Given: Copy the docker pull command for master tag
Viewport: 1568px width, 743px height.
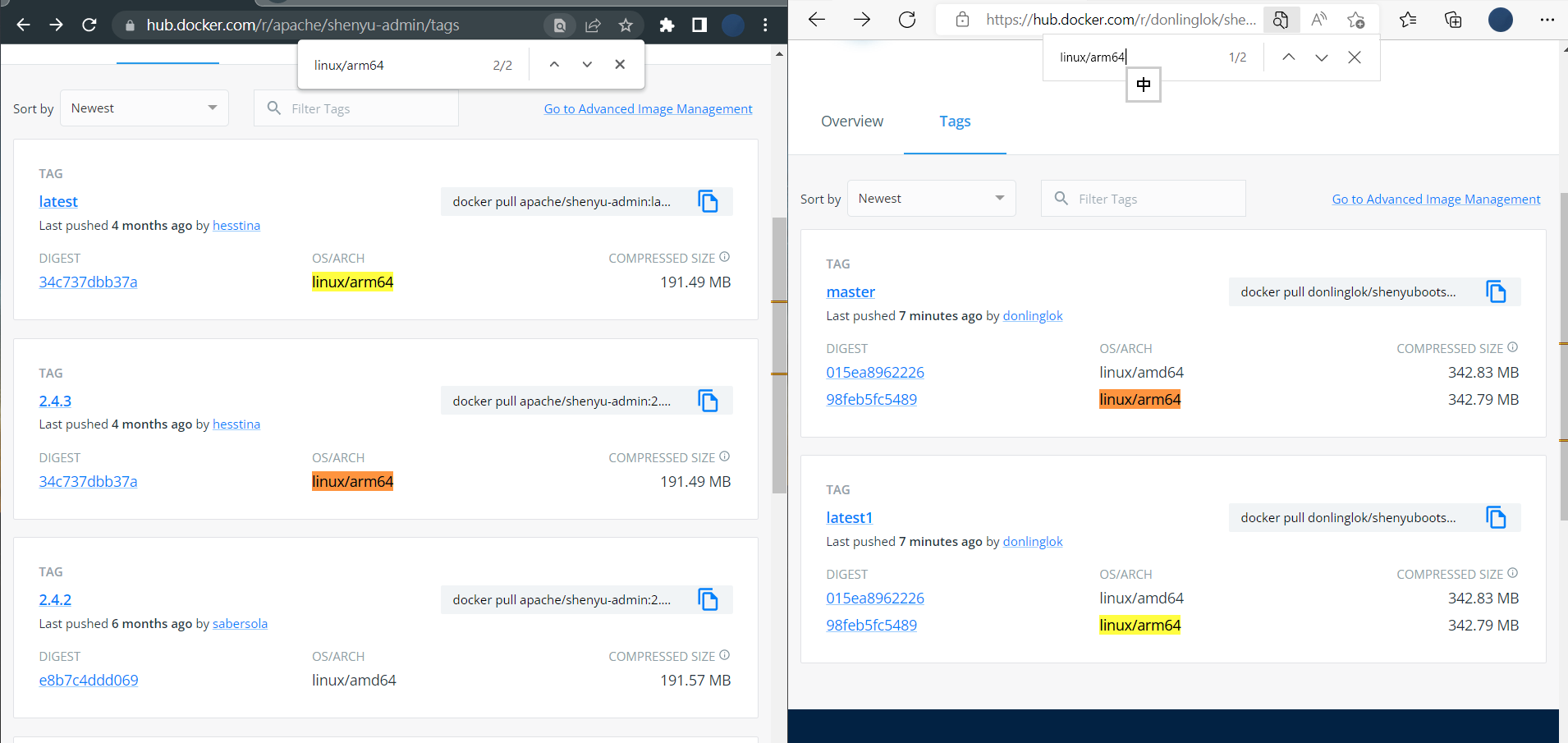Looking at the screenshot, I should (x=1496, y=291).
